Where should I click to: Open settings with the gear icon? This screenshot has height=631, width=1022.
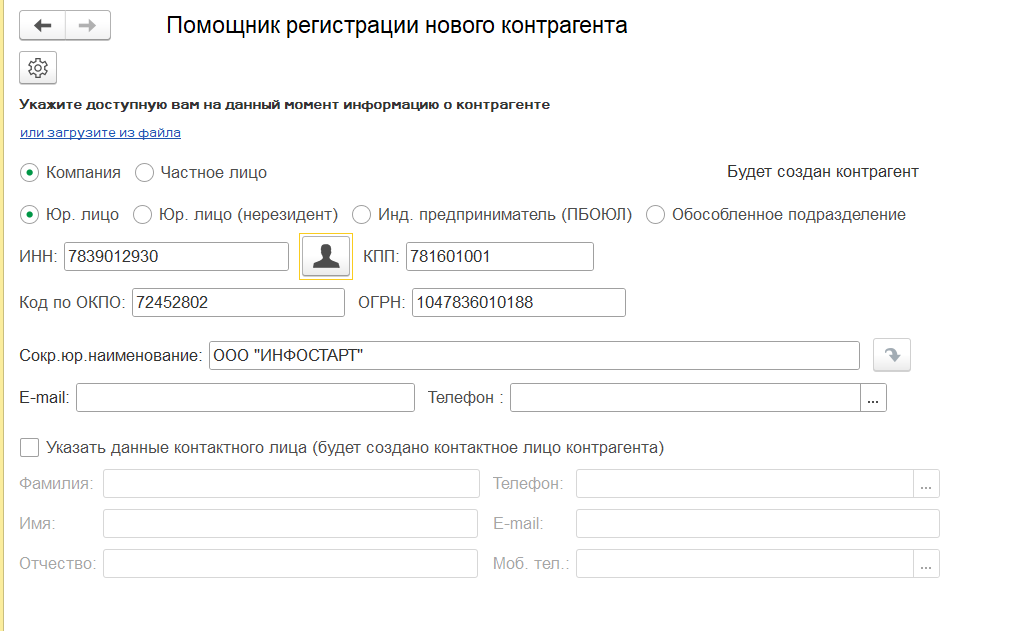click(38, 68)
